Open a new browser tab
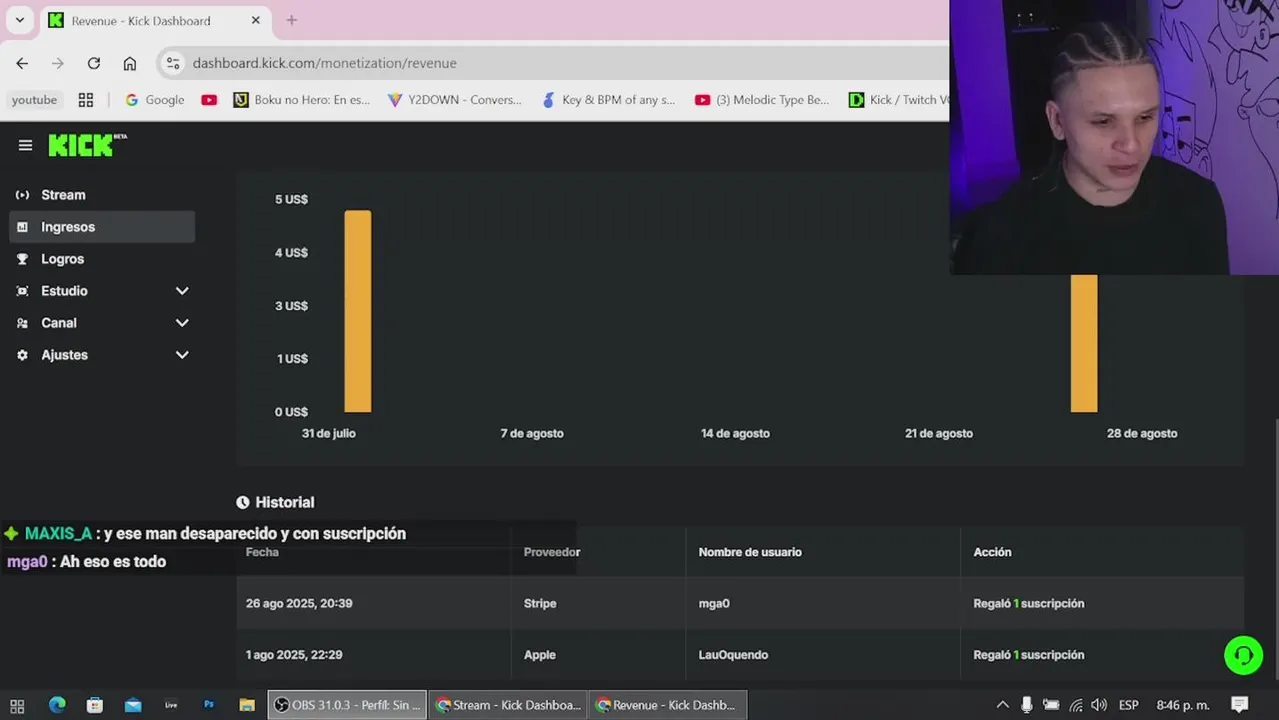This screenshot has width=1279, height=720. [x=292, y=20]
